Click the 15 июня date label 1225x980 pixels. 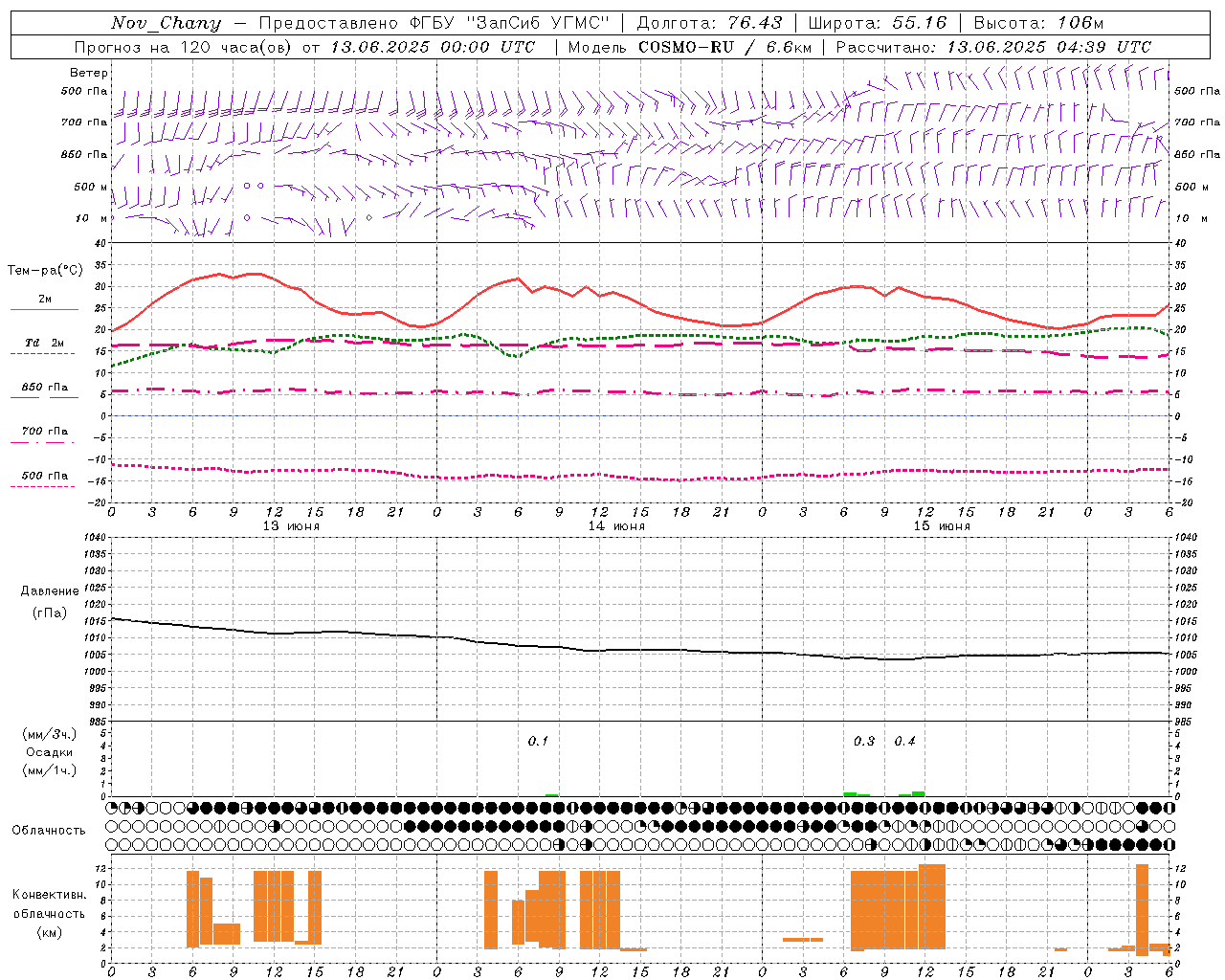click(x=942, y=526)
